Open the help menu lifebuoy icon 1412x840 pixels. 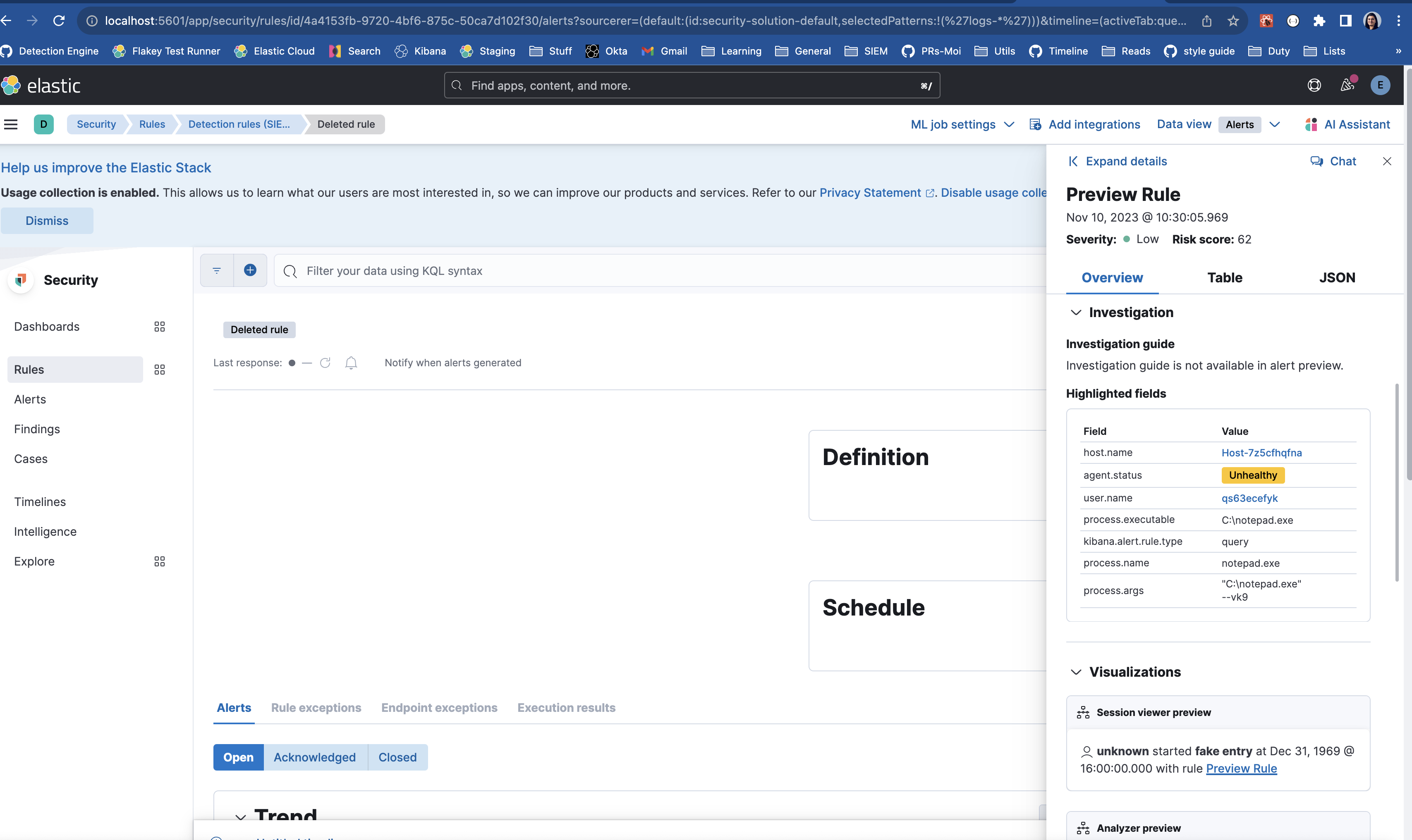coord(1314,85)
